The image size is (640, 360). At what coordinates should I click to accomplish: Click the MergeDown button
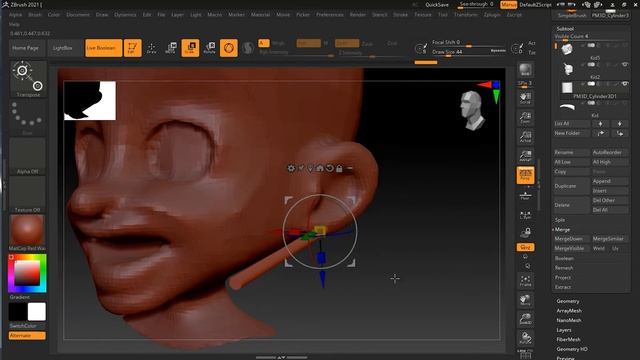(571, 239)
